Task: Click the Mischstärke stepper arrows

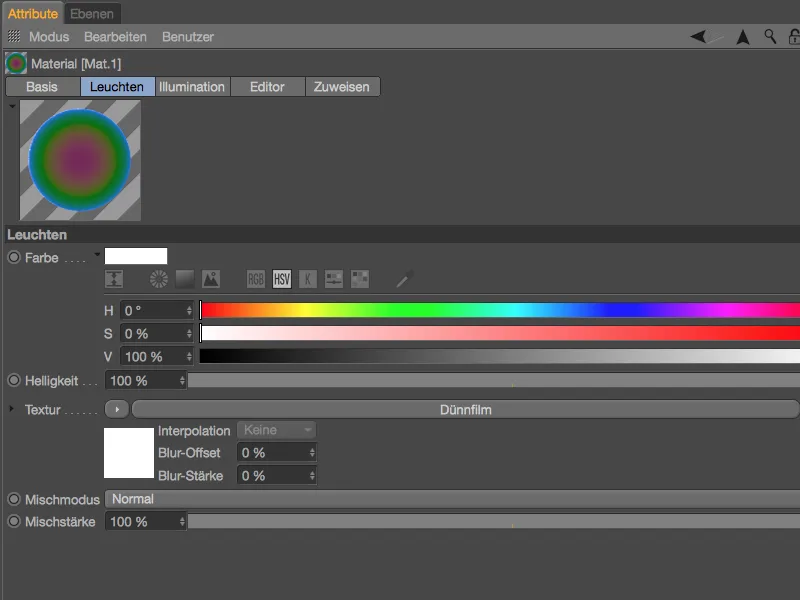Action: [182, 521]
